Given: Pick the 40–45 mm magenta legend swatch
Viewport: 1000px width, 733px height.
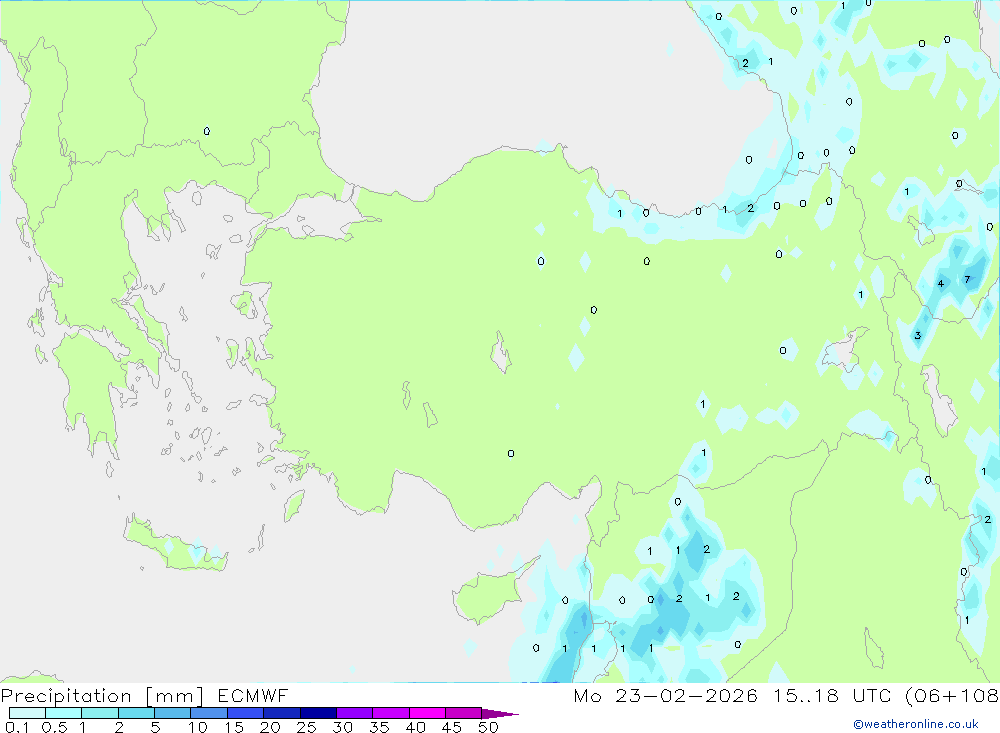Looking at the screenshot, I should point(427,713).
